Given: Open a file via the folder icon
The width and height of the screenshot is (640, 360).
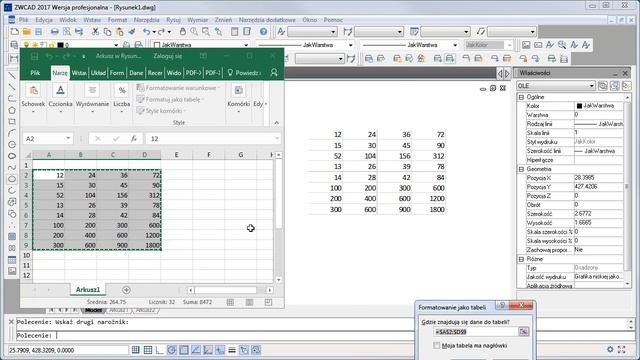Looking at the screenshot, I should pos(27,31).
